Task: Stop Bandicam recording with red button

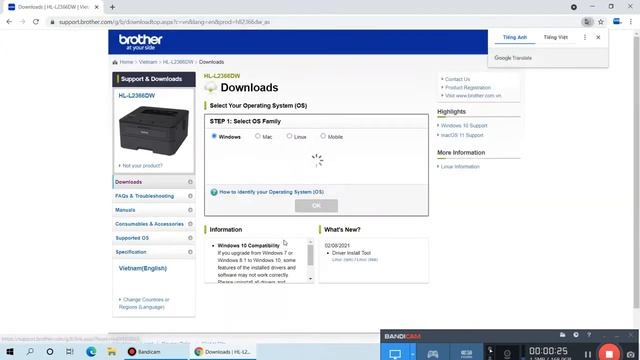Action: tap(609, 353)
